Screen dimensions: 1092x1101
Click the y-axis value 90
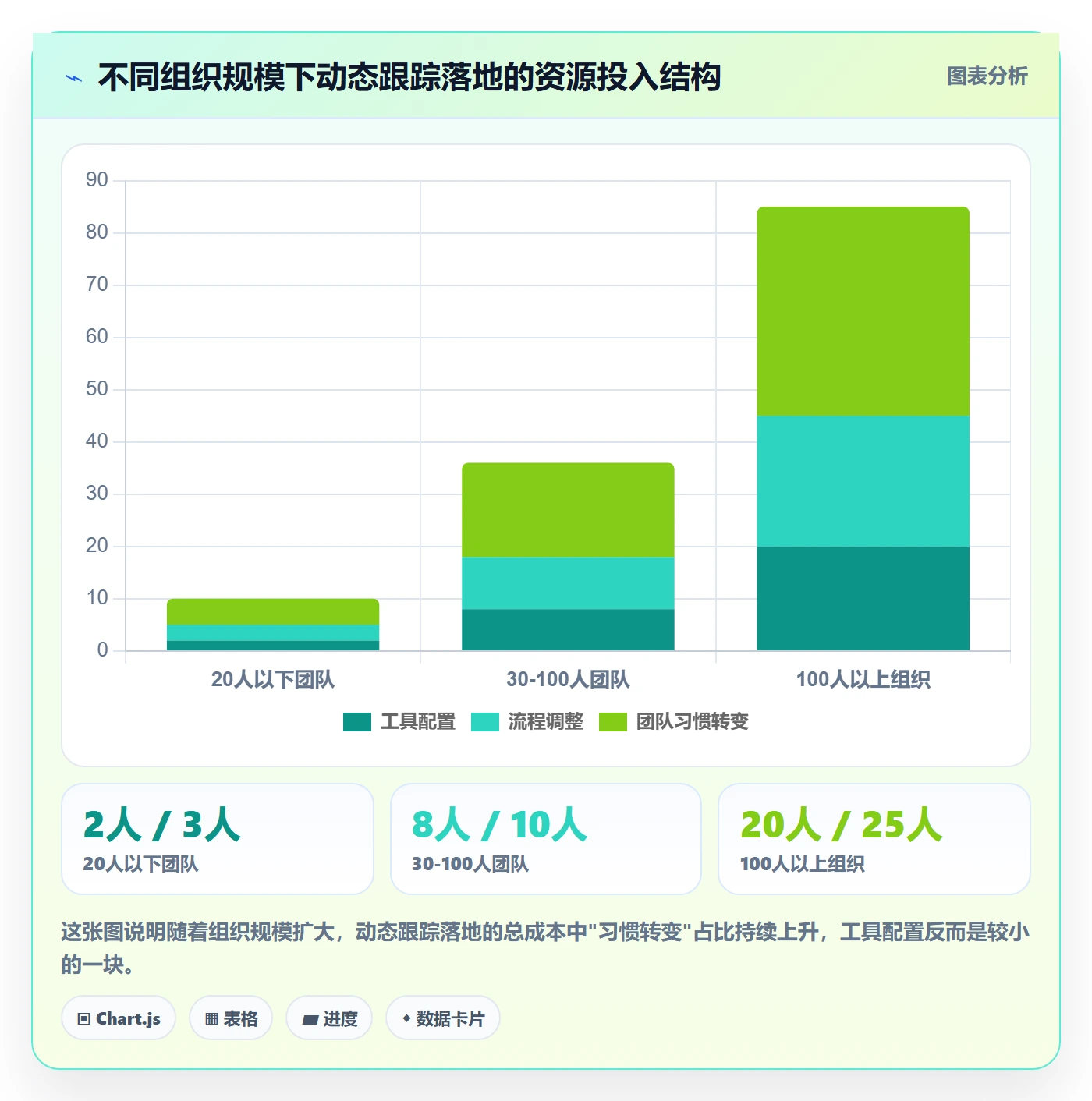click(x=97, y=180)
